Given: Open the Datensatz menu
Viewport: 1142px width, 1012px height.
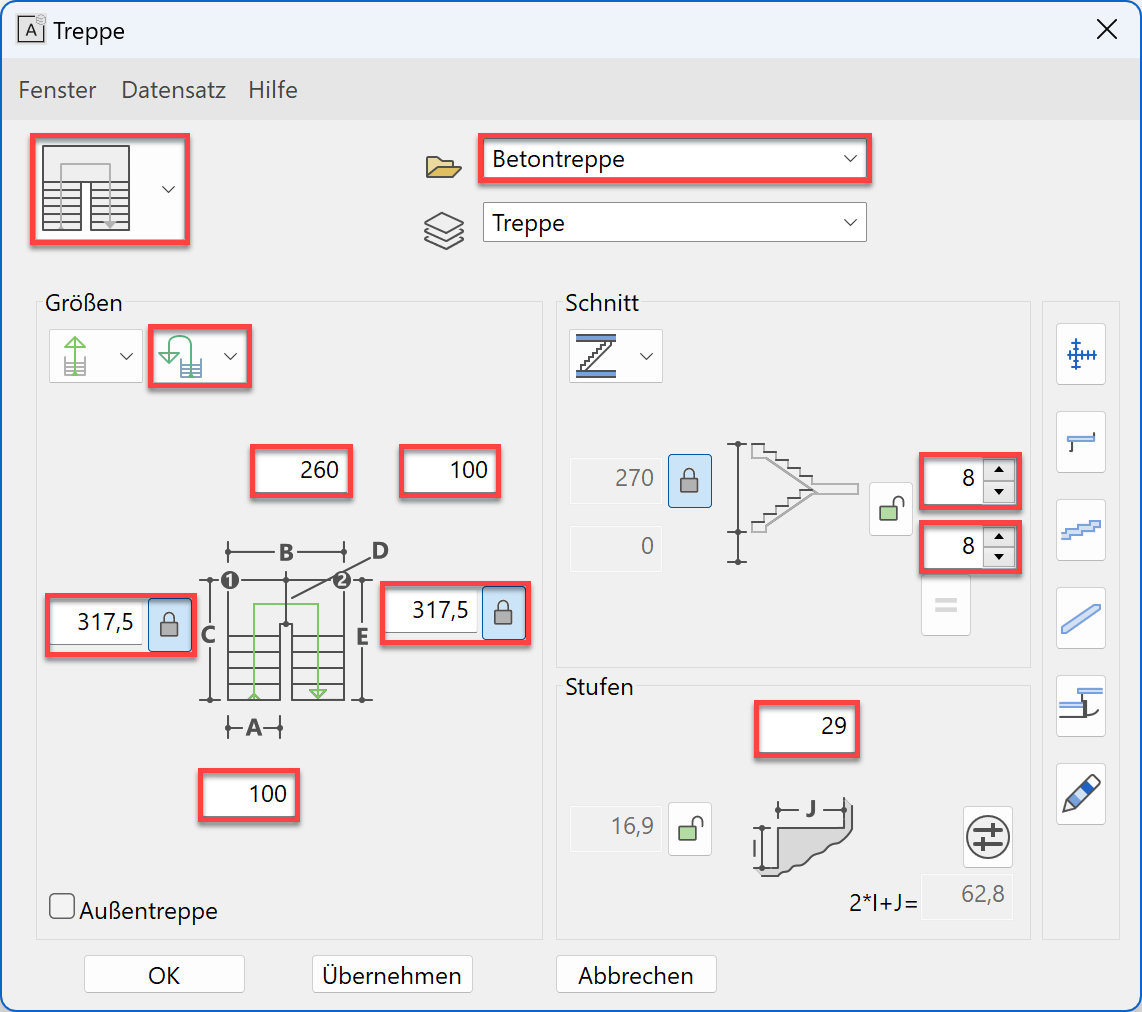Looking at the screenshot, I should tap(172, 90).
